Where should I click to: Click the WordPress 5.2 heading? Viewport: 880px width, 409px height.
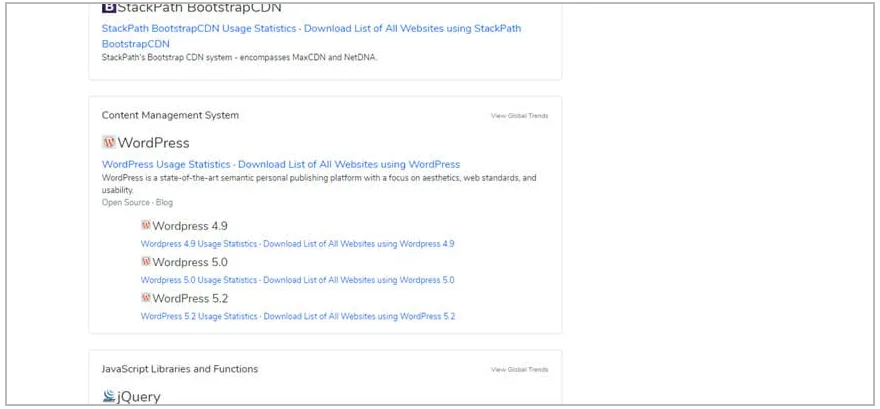[x=190, y=298]
